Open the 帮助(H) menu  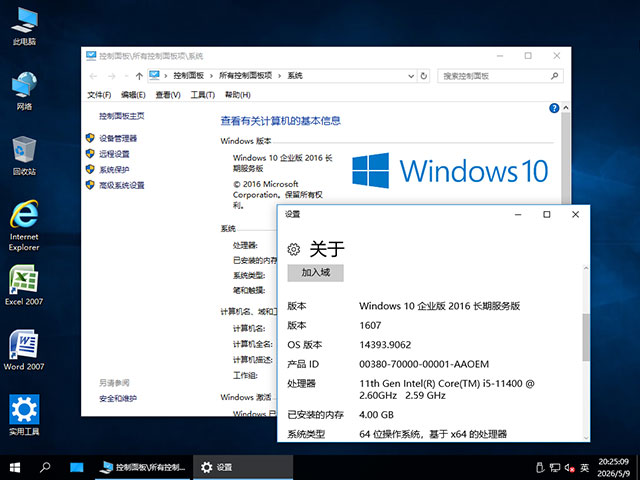(x=238, y=95)
